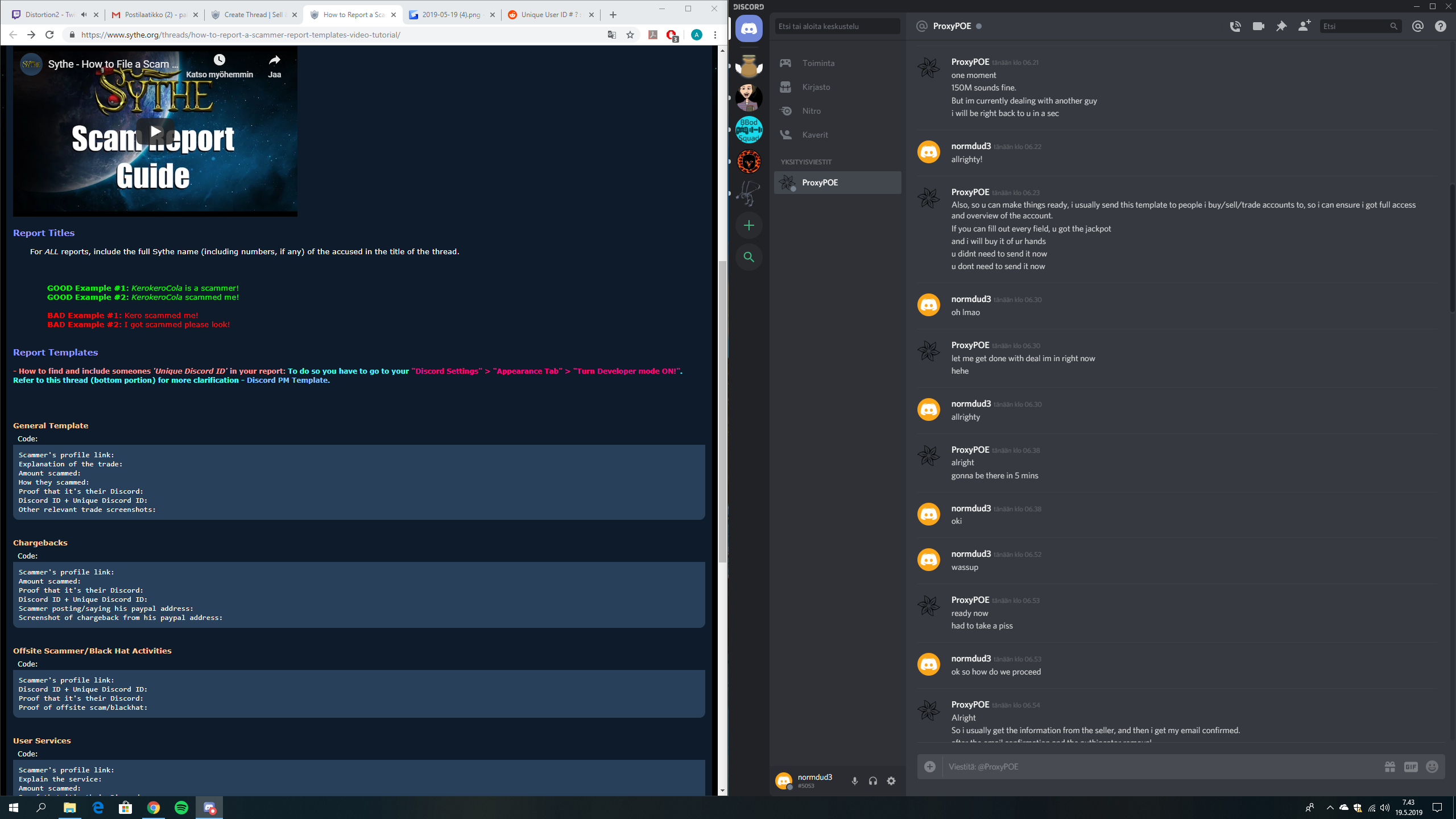
Task: Open the Discord PM Template link
Action: 287,380
